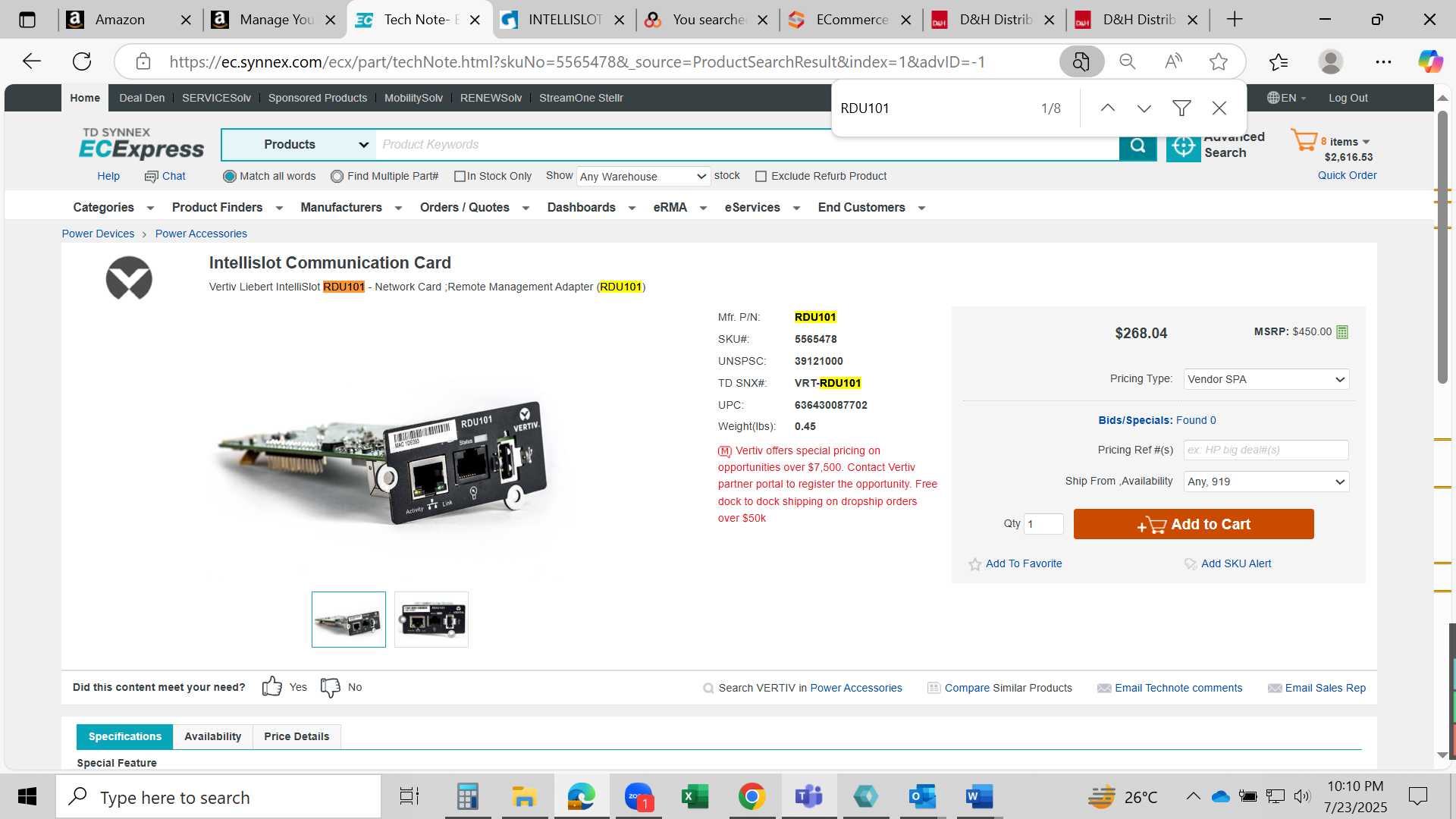Open Pricing Type Vendor SPA dropdown

tap(1266, 379)
